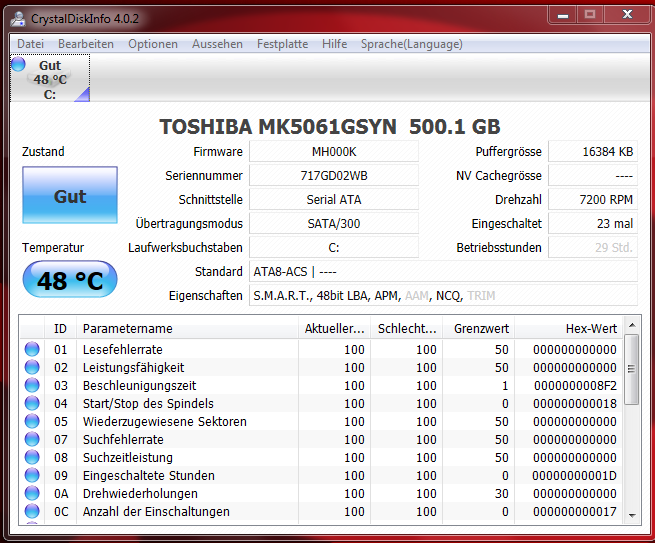Open the Datei menu
This screenshot has height=543, width=655.
(x=30, y=44)
